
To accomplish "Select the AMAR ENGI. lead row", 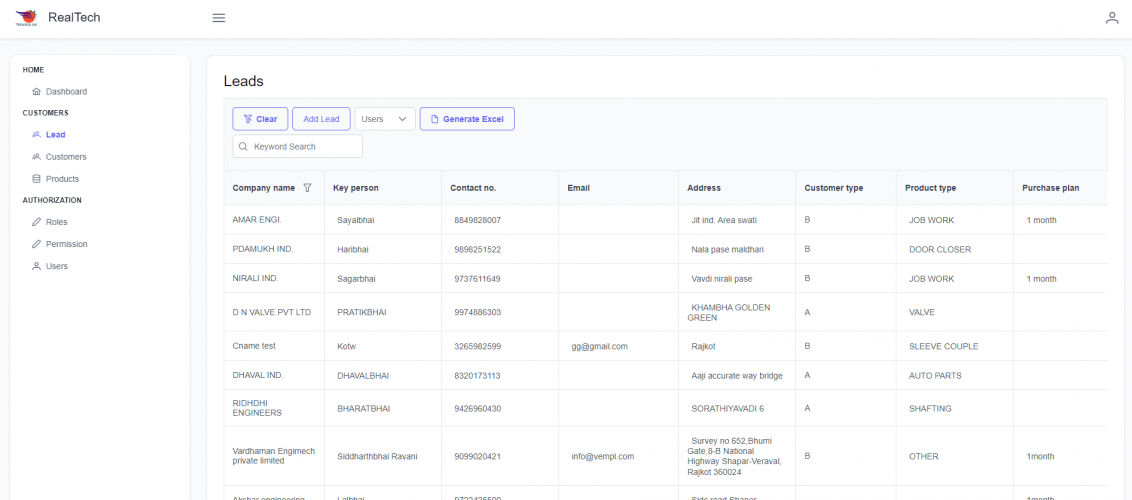I will pyautogui.click(x=257, y=220).
